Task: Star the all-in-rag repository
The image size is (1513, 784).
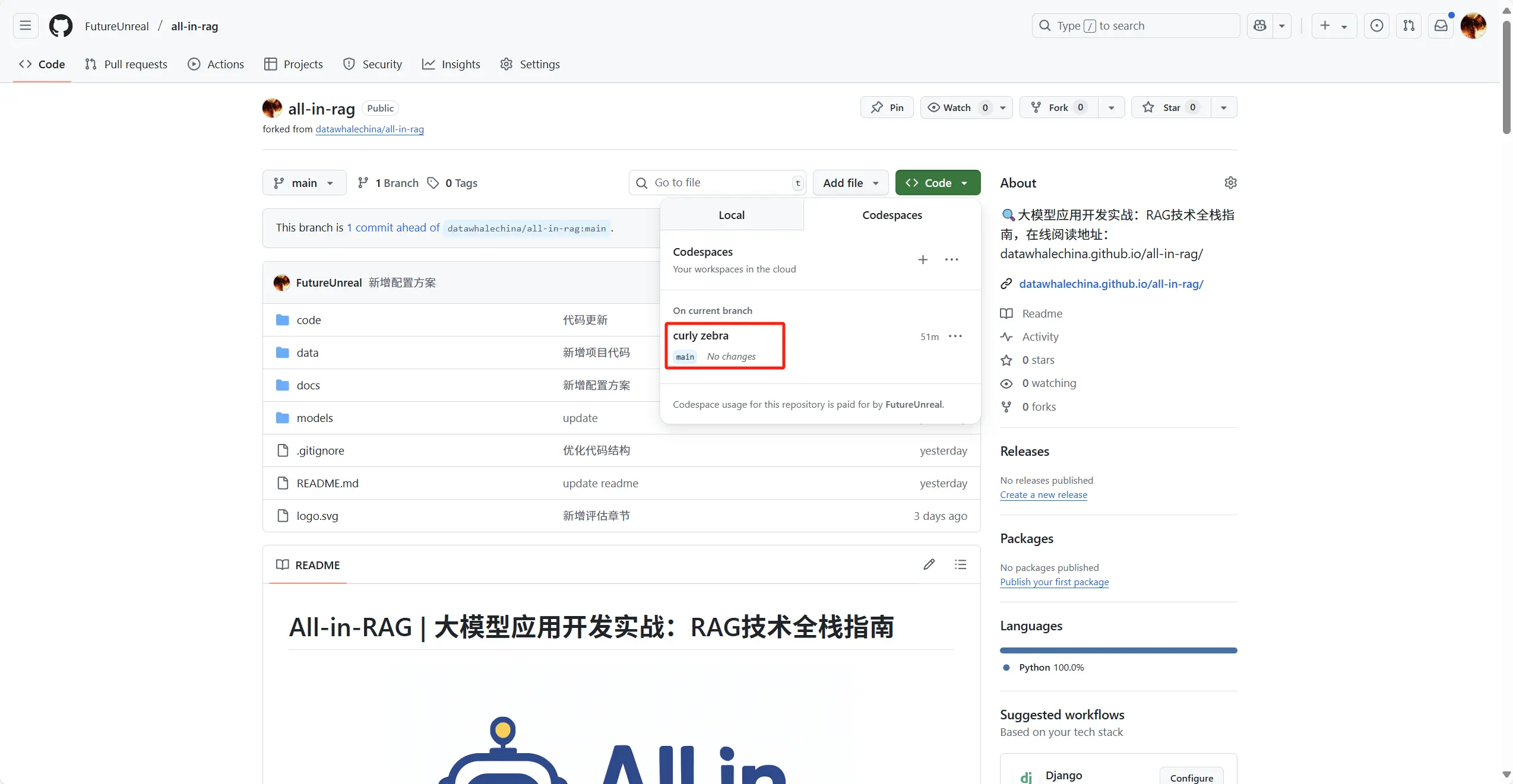Action: 1171,107
